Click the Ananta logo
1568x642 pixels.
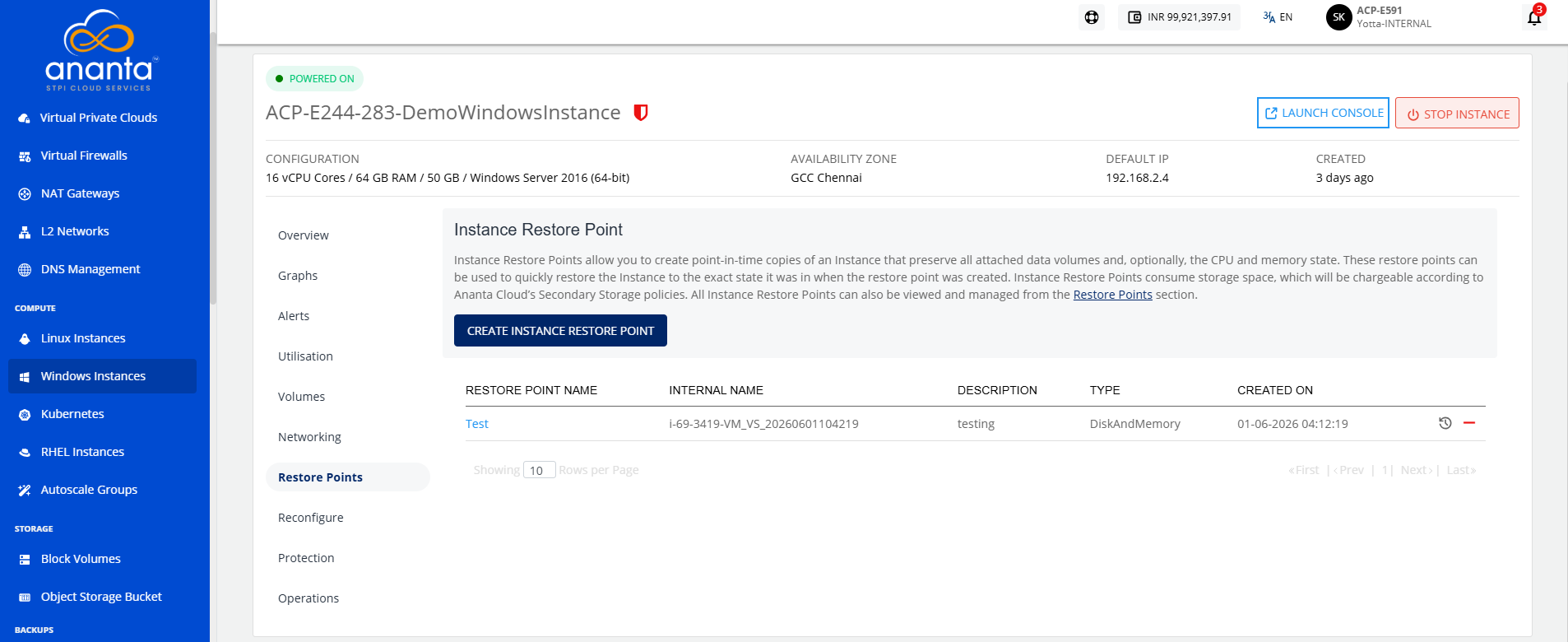(x=102, y=50)
